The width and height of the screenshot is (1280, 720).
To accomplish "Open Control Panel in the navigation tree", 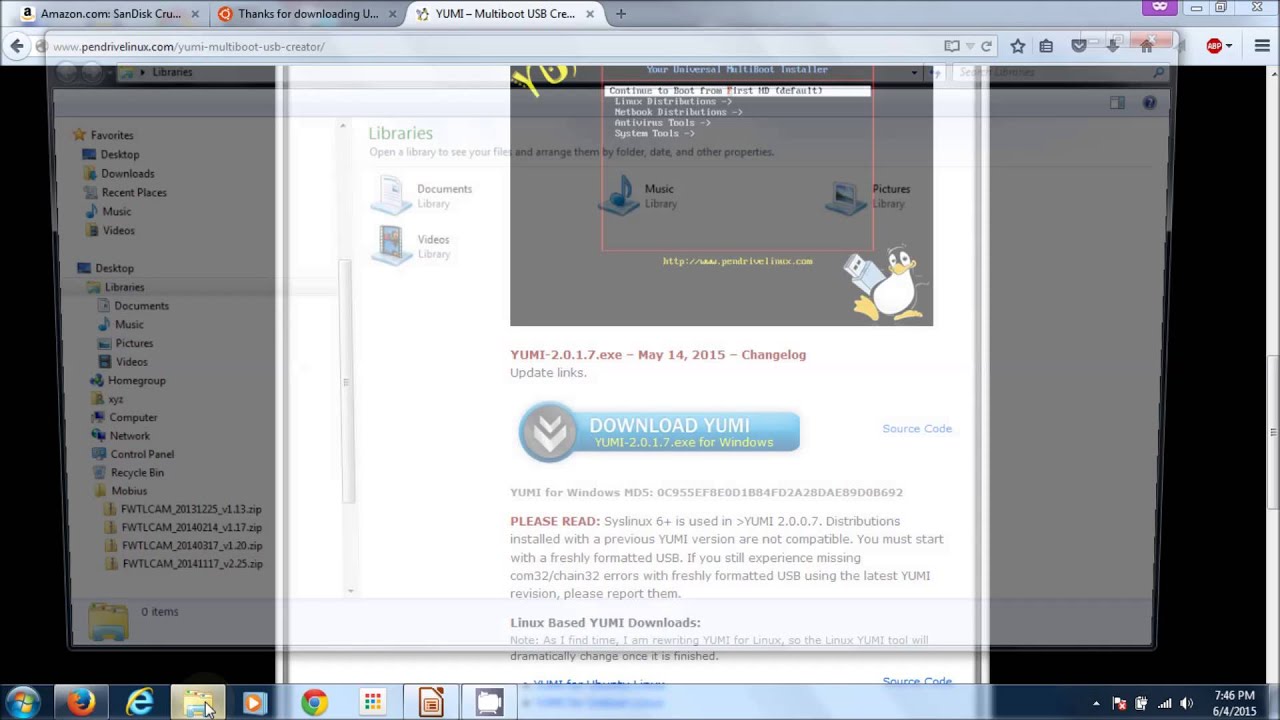I will pos(142,454).
